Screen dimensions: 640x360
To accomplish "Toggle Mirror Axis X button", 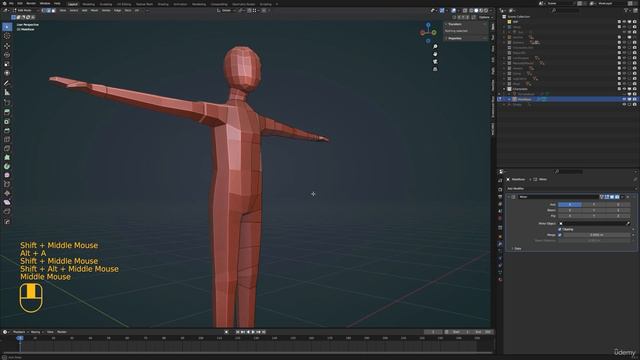I will pos(569,204).
